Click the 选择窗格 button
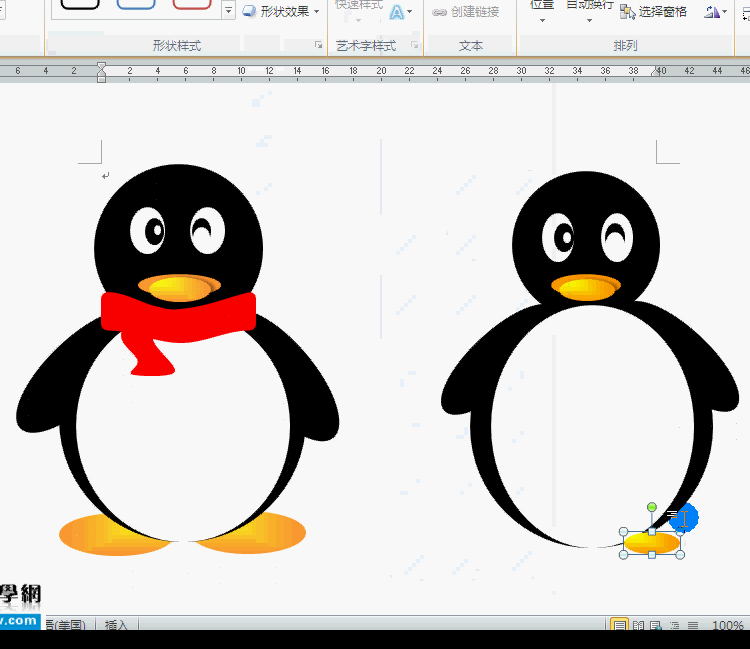The width and height of the screenshot is (750, 649). coord(653,11)
